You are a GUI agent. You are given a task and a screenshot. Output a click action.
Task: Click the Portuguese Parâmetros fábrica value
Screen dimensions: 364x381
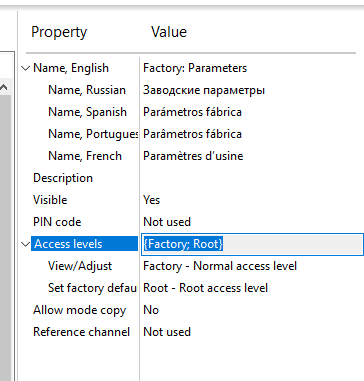click(192, 134)
